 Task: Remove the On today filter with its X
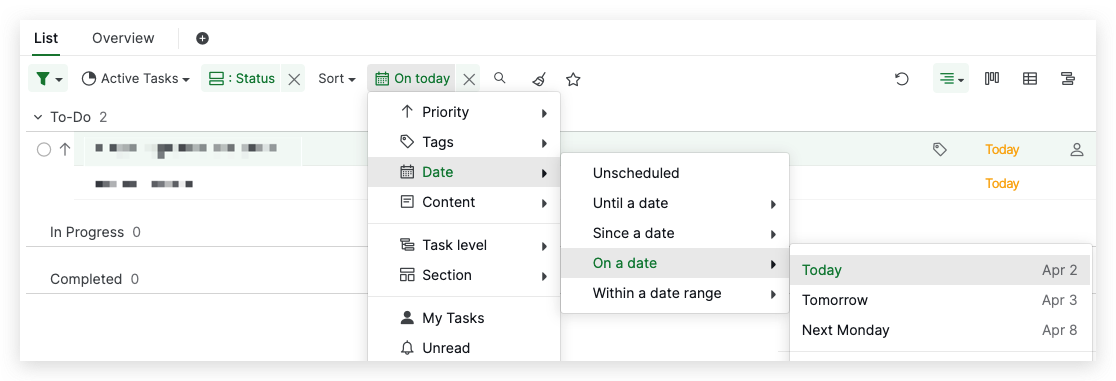[469, 79]
